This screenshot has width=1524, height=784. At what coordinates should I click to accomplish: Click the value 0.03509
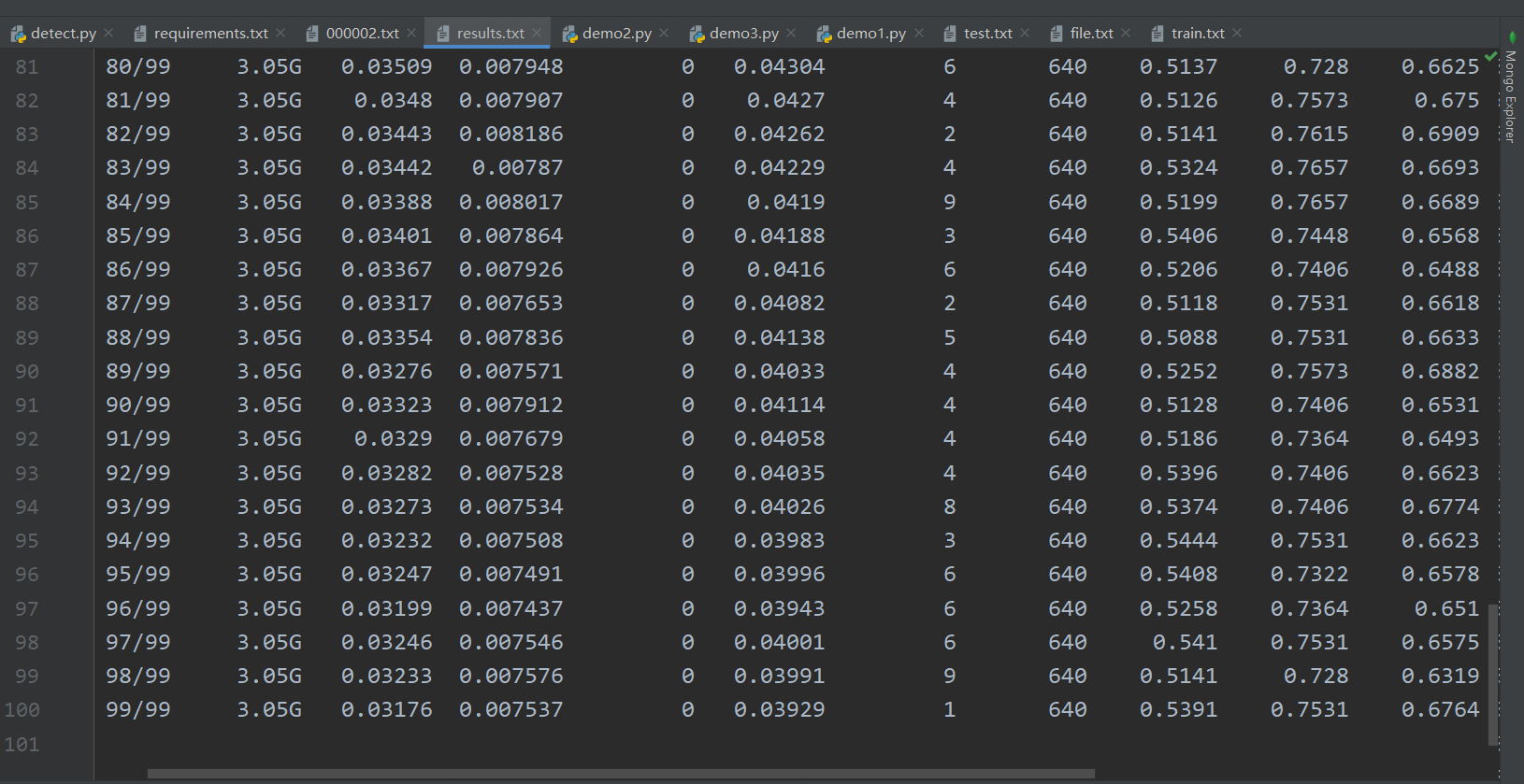click(387, 67)
